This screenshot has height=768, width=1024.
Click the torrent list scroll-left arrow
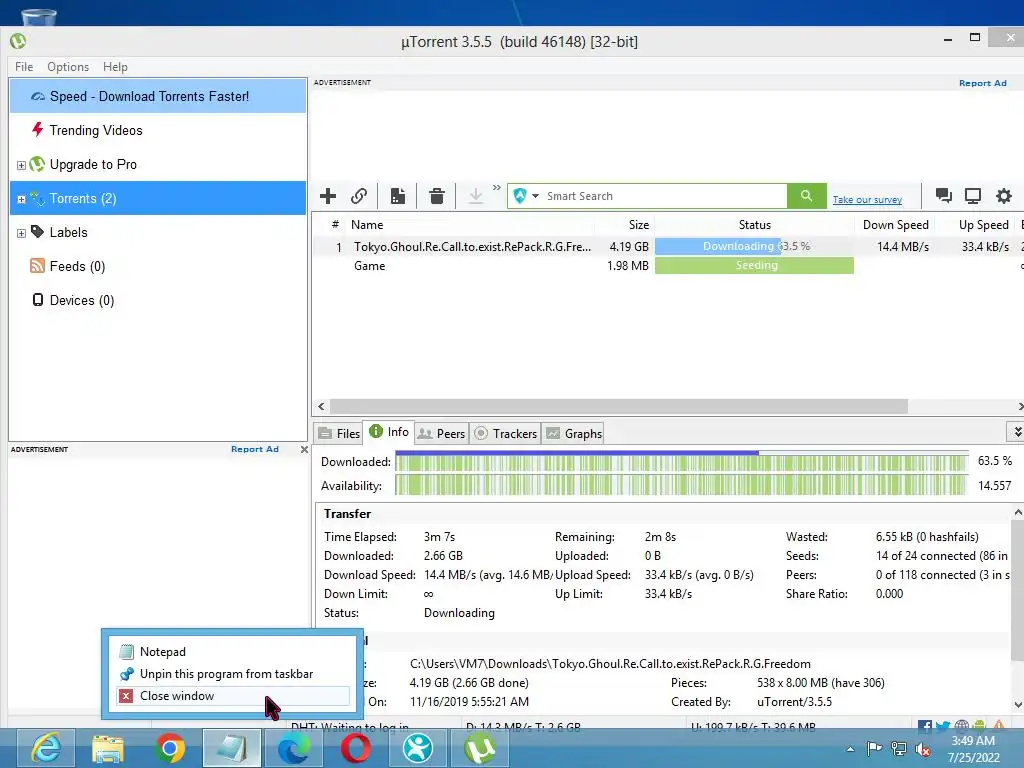click(x=321, y=406)
